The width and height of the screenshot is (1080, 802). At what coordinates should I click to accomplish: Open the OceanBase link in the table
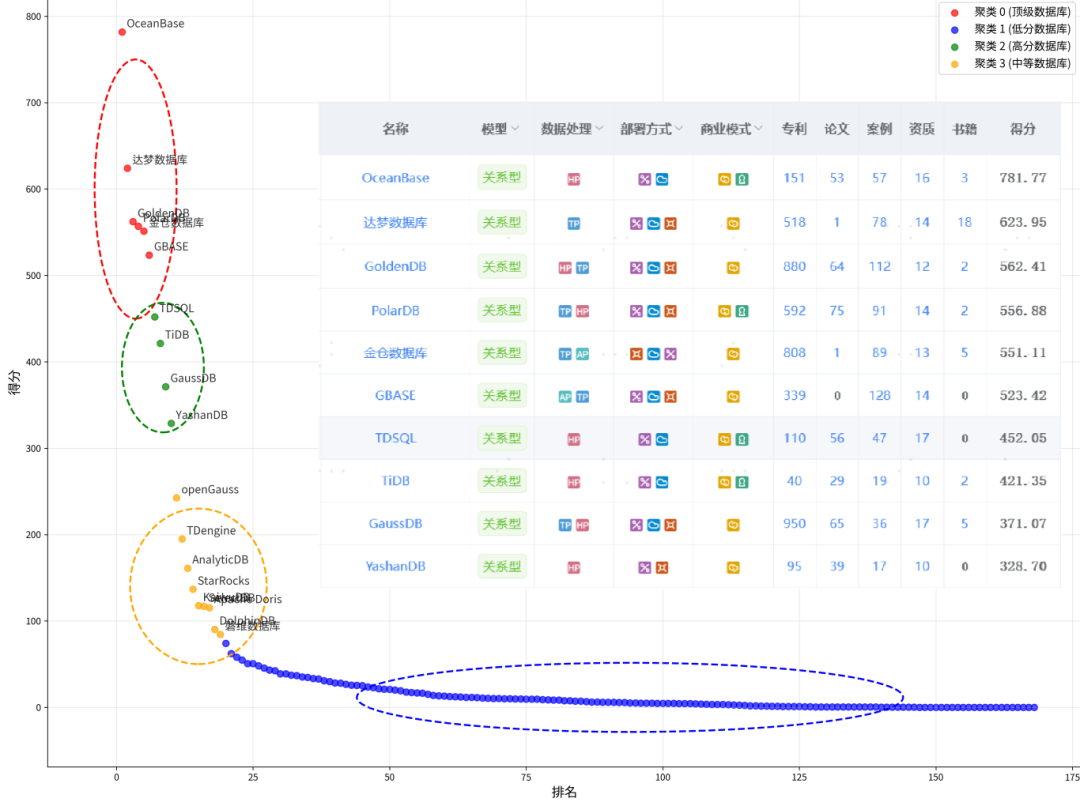click(395, 178)
